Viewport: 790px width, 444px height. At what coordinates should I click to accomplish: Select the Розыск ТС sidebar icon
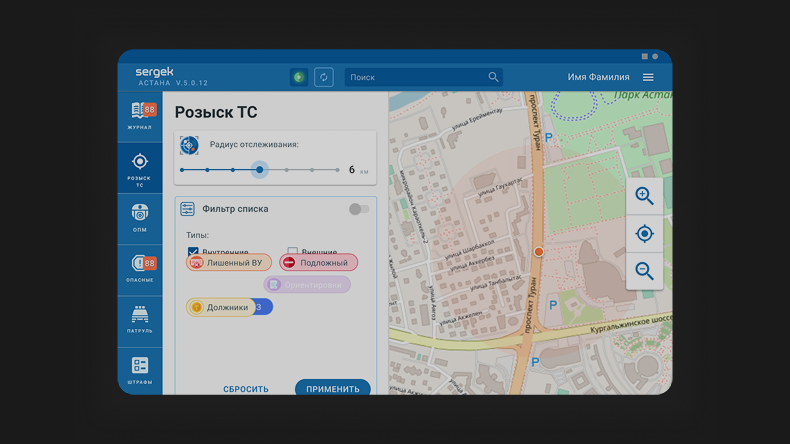tap(140, 167)
